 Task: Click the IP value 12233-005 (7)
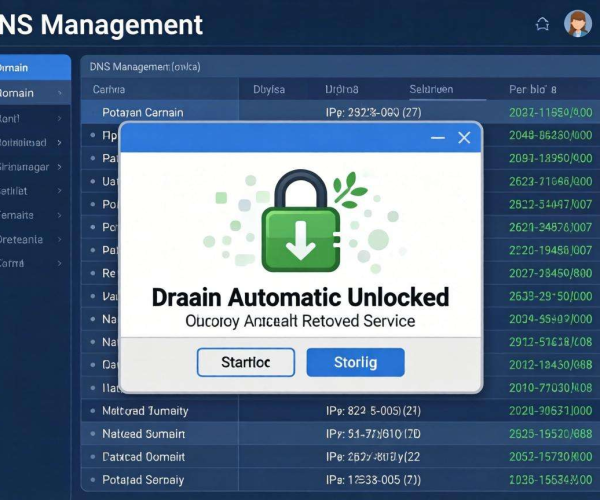pos(373,480)
